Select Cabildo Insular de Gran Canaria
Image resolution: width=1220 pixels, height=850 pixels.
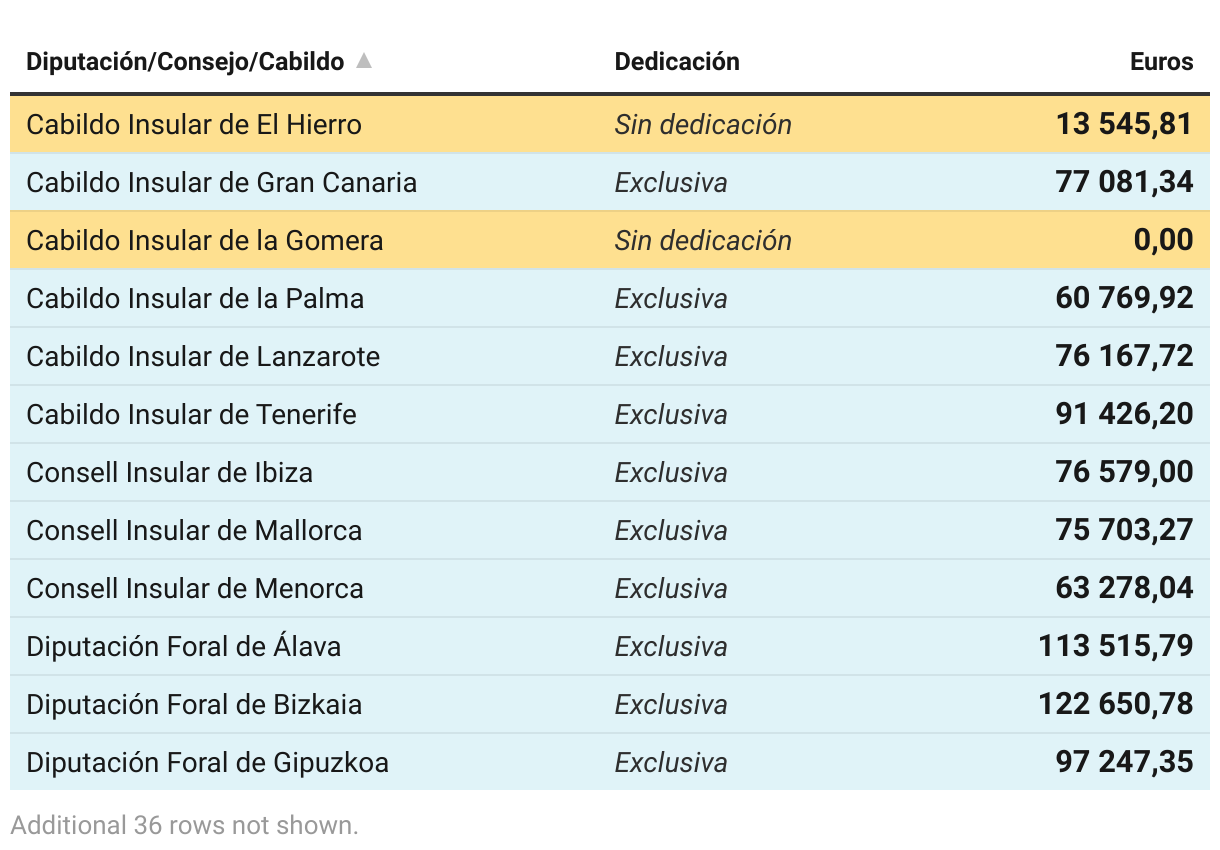[610, 182]
